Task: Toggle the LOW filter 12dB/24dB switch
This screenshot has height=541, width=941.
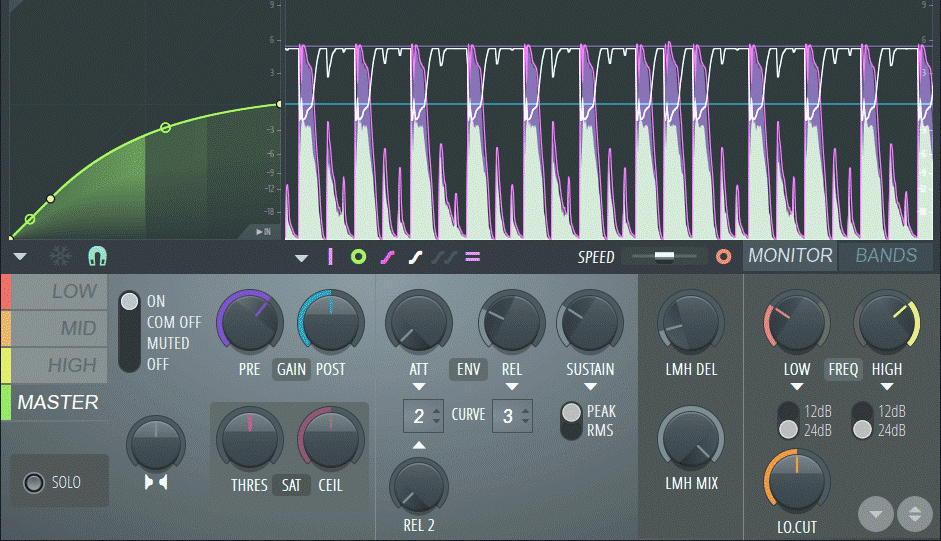Action: [787, 420]
